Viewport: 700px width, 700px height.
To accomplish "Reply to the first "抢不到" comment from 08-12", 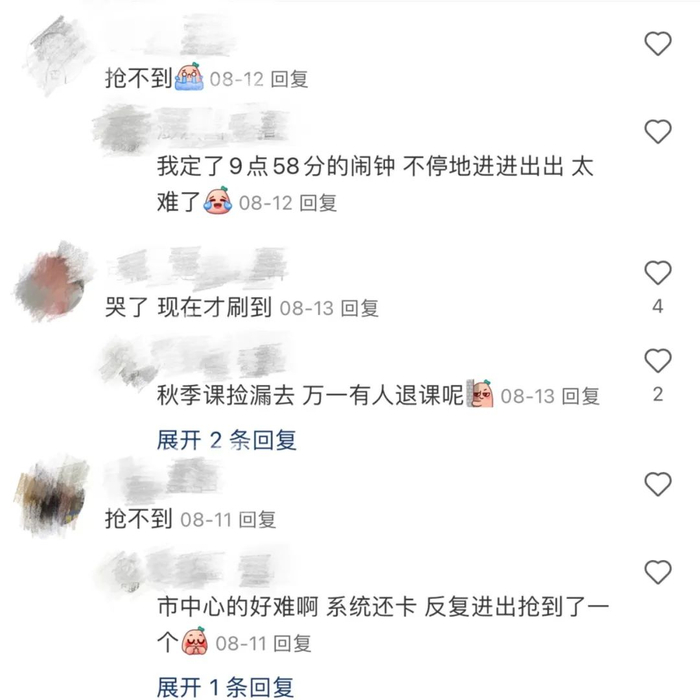I will 290,79.
